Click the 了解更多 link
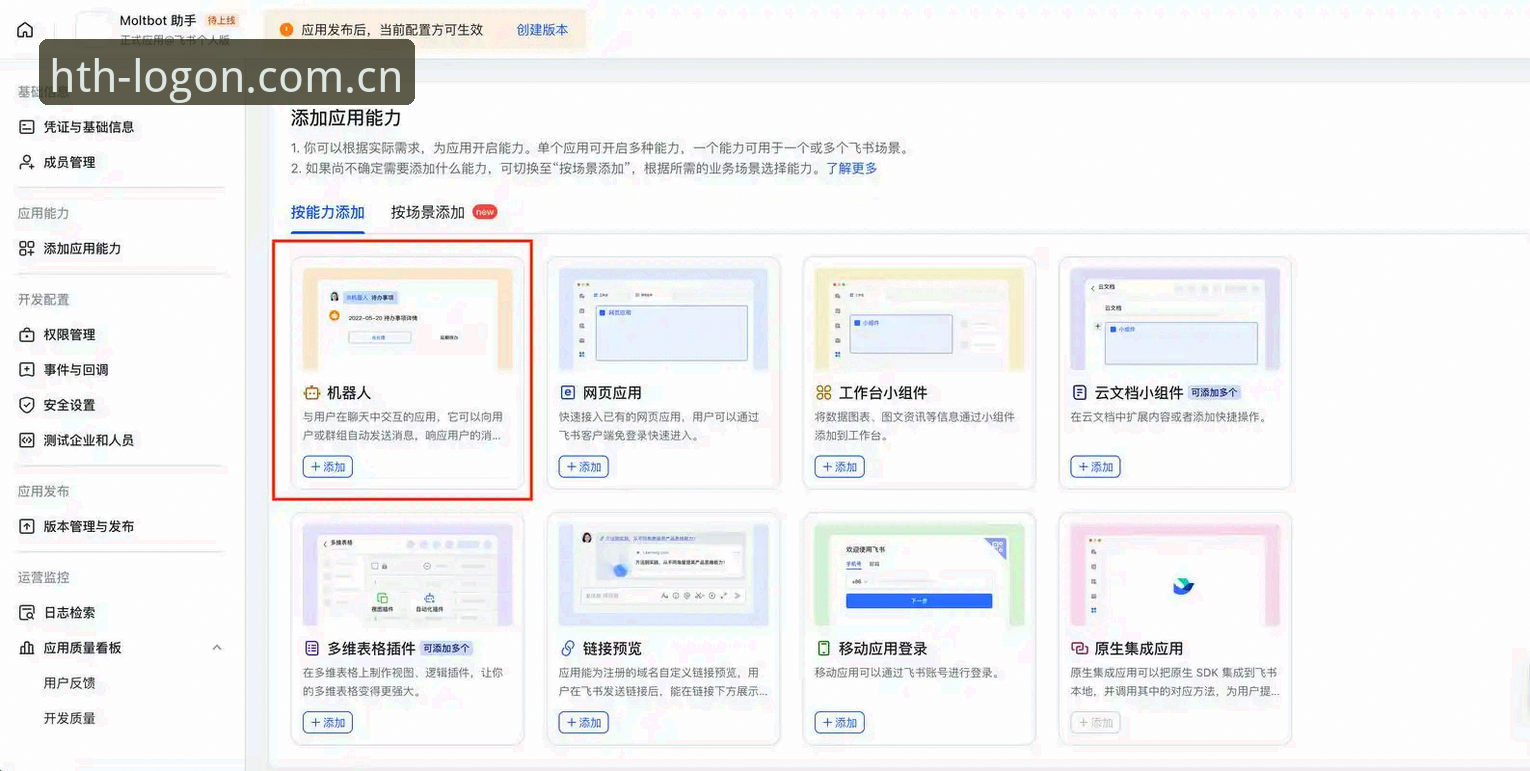The height and width of the screenshot is (771, 1530). pyautogui.click(x=852, y=168)
